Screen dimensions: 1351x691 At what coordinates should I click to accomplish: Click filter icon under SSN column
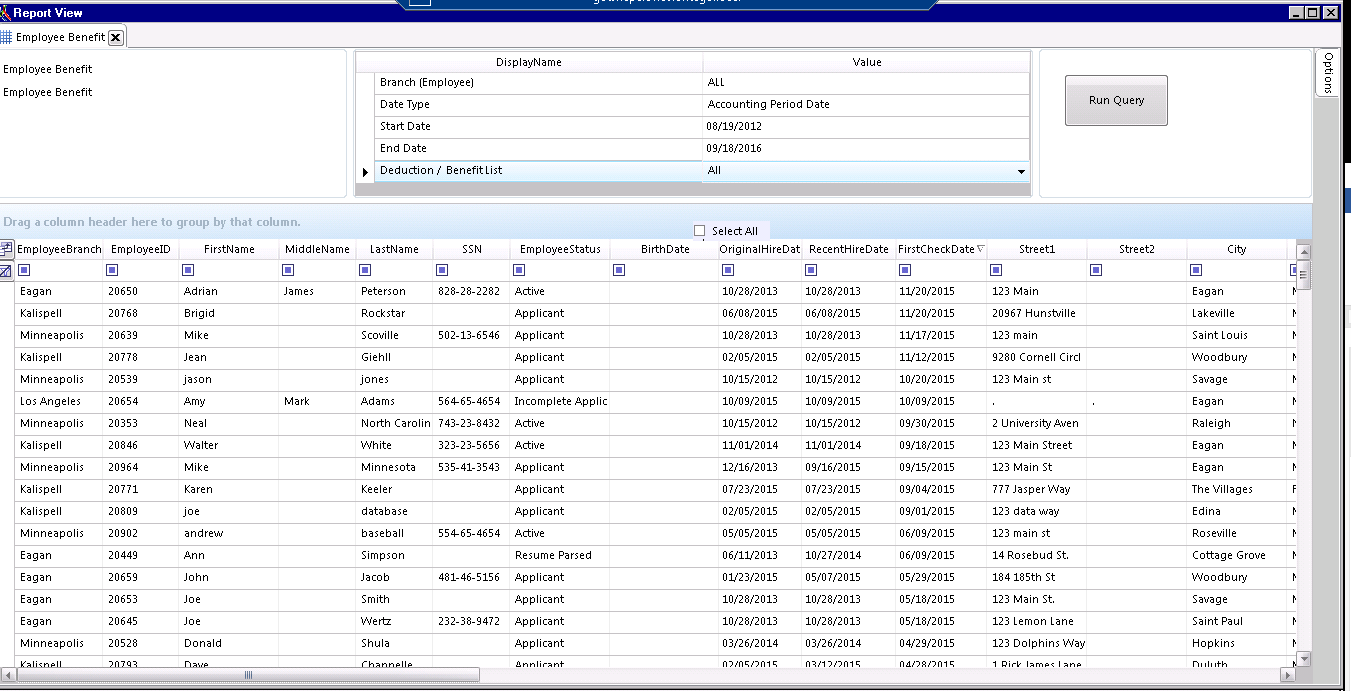442,270
